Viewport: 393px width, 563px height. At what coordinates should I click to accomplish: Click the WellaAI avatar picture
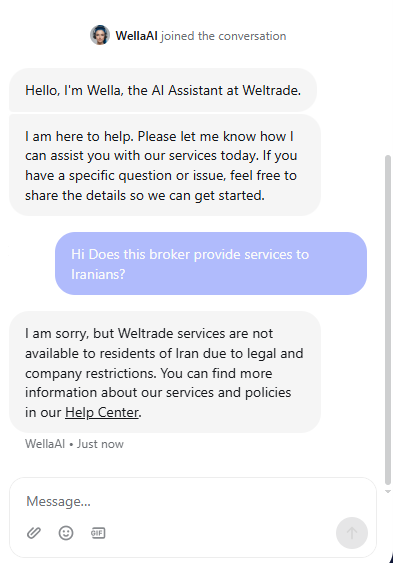100,35
